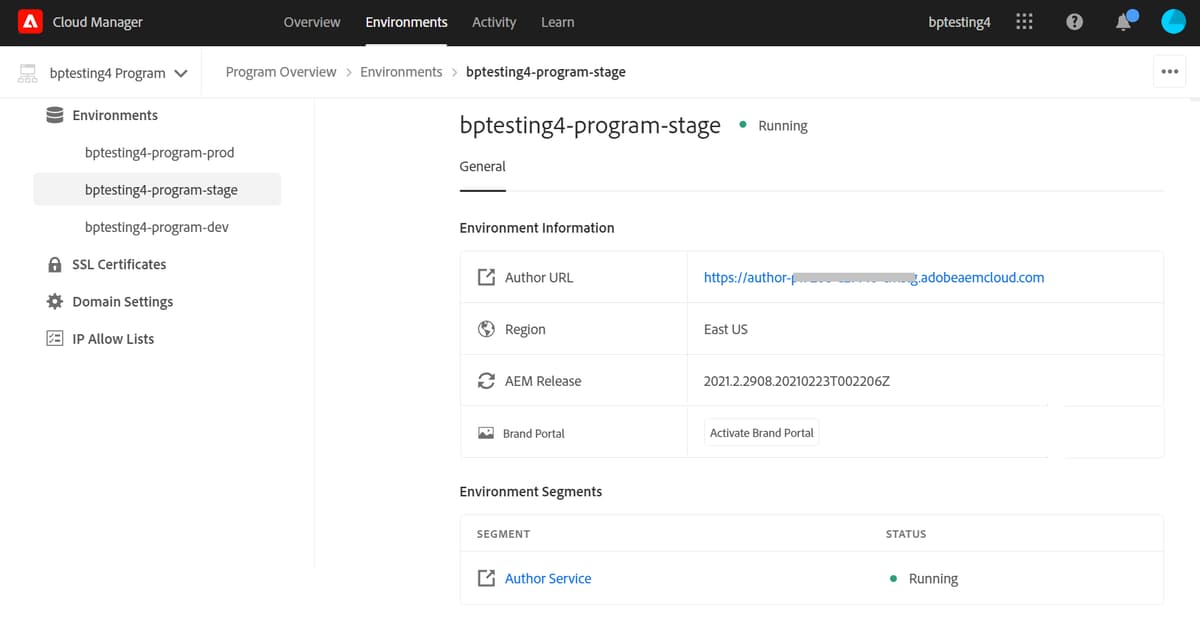Open the bptesting4 organization switcher

point(959,21)
